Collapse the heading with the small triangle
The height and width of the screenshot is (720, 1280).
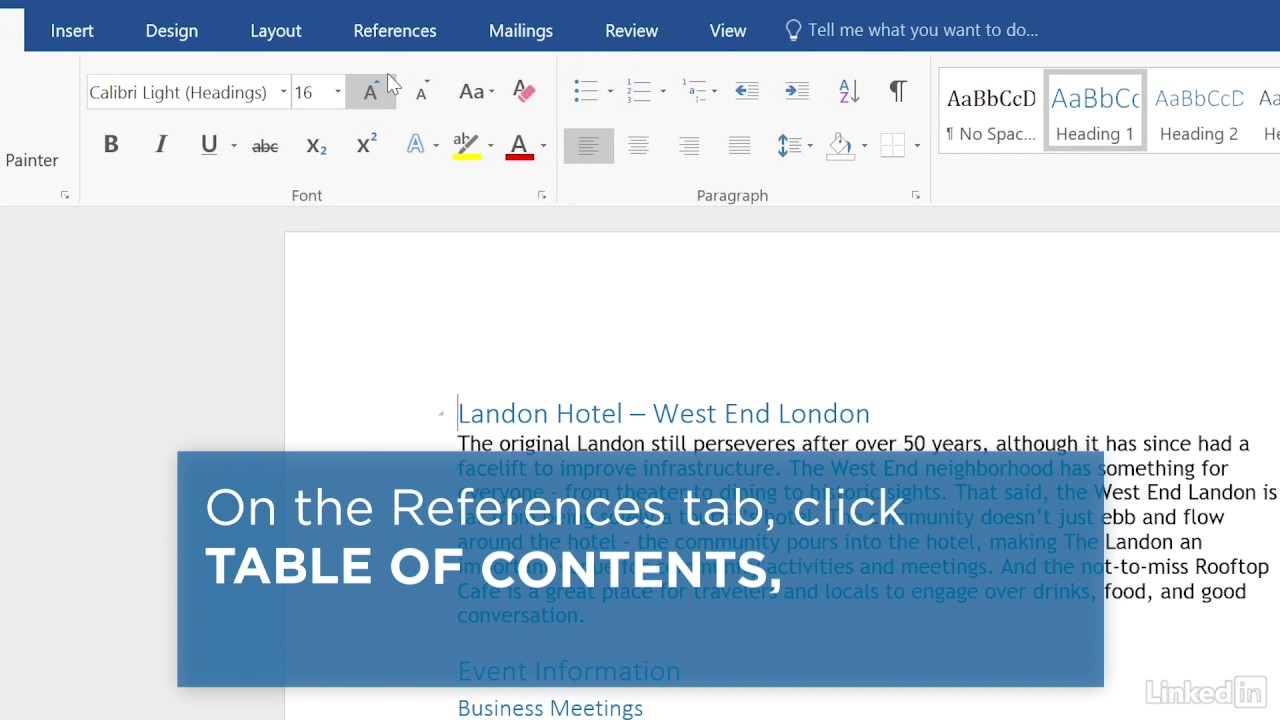coord(441,413)
